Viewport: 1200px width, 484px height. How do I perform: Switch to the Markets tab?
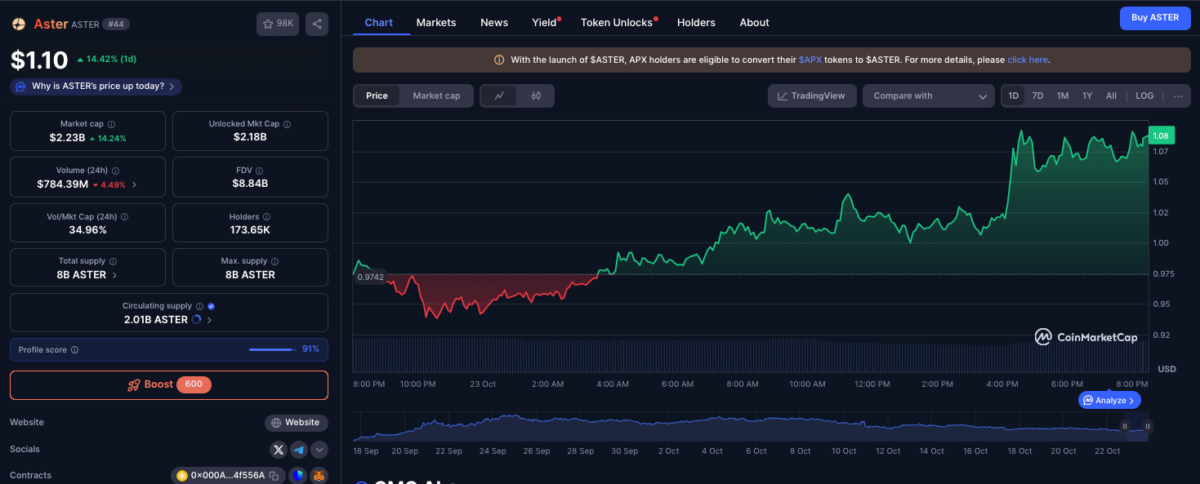436,22
